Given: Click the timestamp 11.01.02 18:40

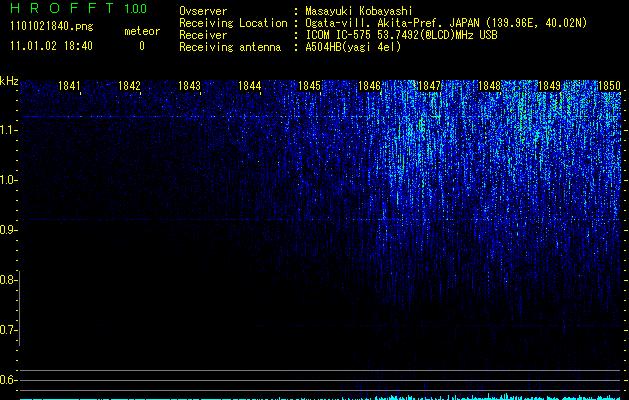Looking at the screenshot, I should point(51,46).
